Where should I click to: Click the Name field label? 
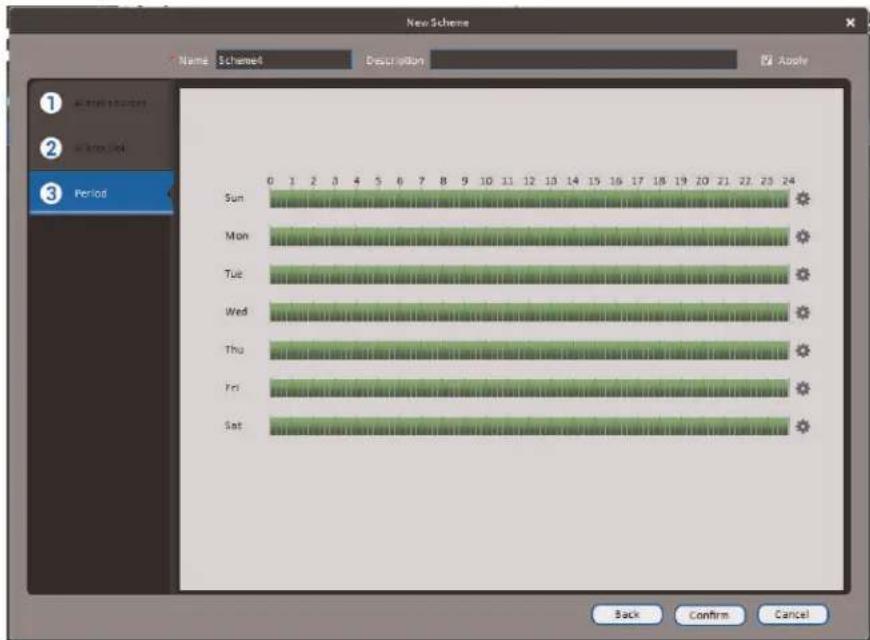[x=193, y=61]
